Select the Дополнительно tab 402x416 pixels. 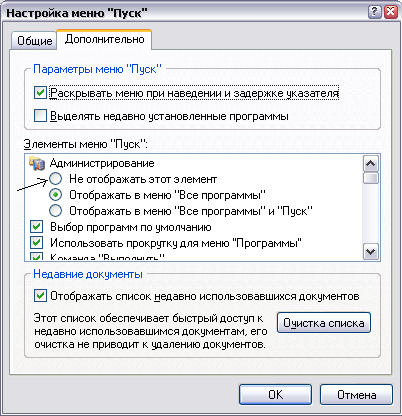[x=104, y=39]
